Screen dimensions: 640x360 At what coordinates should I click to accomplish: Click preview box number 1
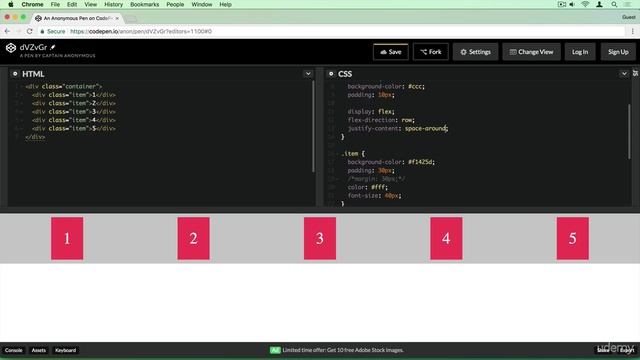(x=67, y=238)
